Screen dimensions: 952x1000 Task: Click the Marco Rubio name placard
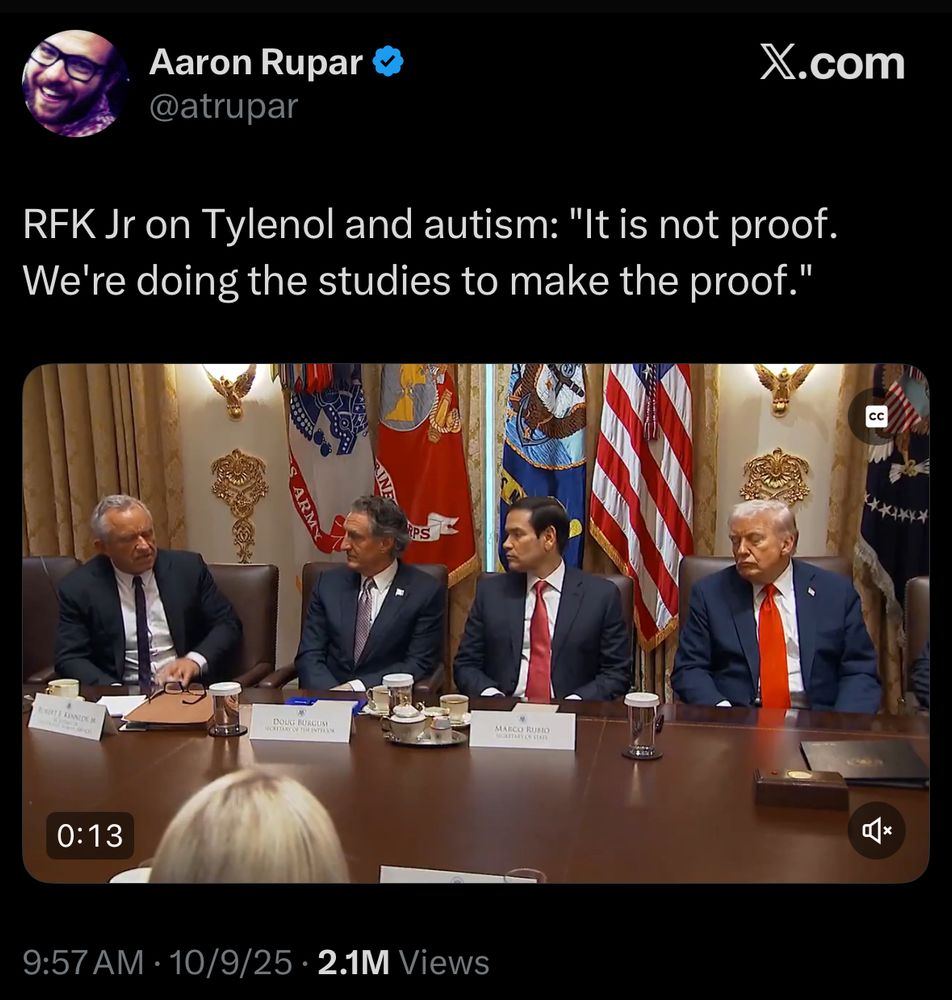[522, 730]
